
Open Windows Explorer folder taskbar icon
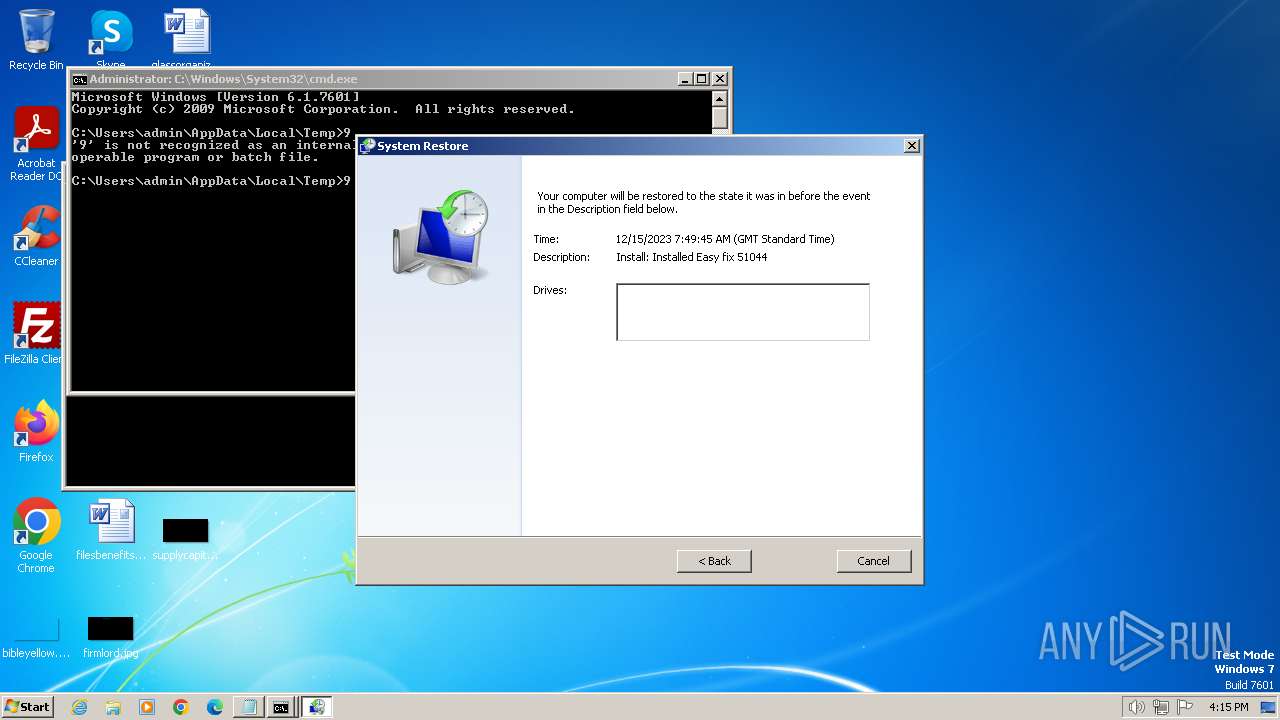[113, 707]
